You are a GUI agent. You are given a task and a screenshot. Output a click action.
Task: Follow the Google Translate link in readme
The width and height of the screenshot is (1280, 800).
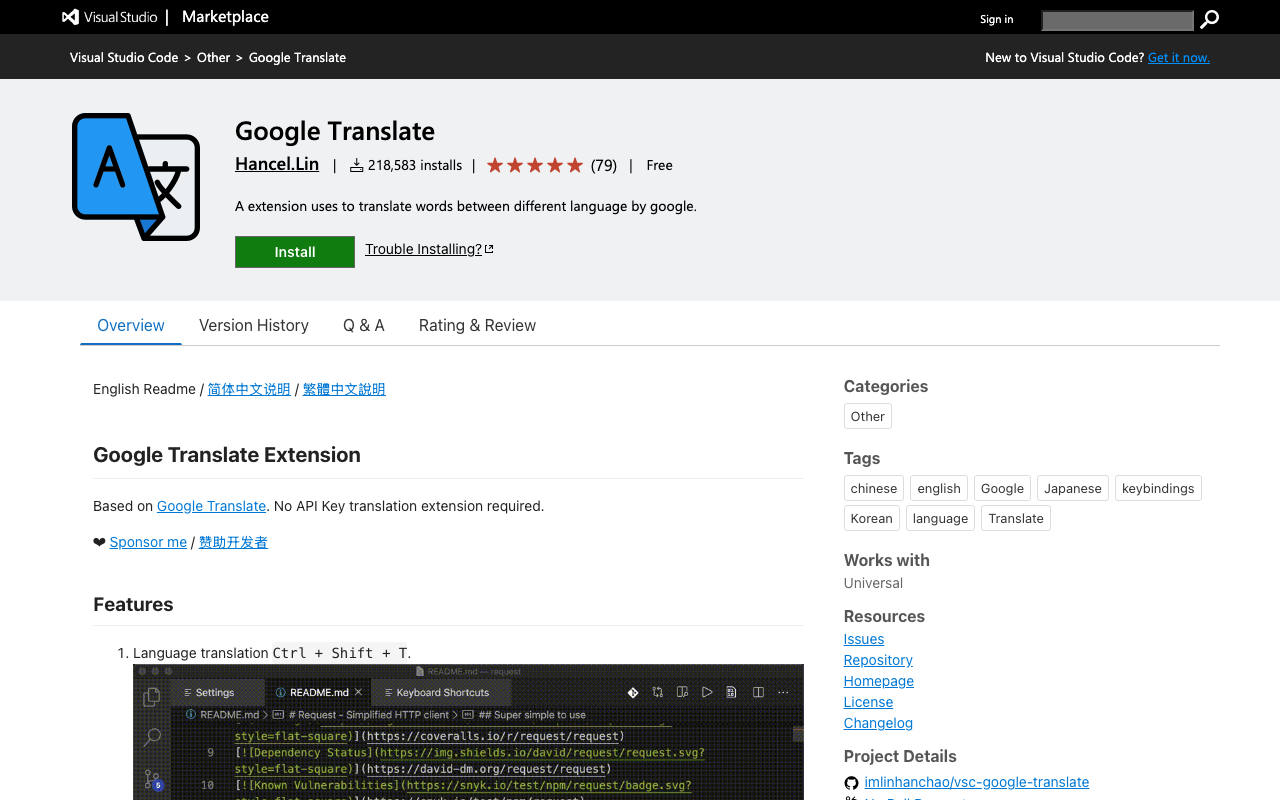[211, 506]
